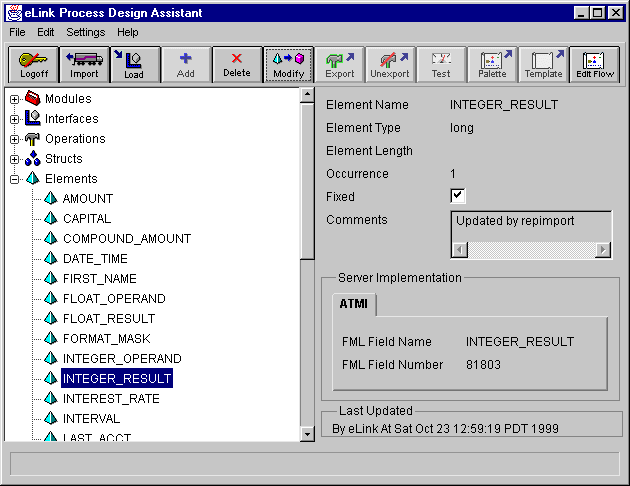Click the FML Field Number 81803
Viewport: 630px width, 486px height.
tap(483, 365)
